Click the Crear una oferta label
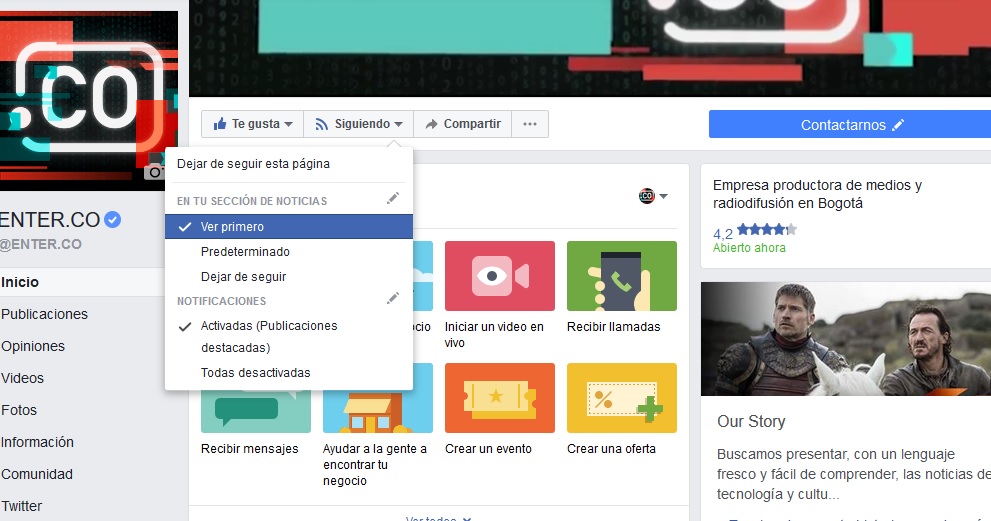 (x=611, y=448)
